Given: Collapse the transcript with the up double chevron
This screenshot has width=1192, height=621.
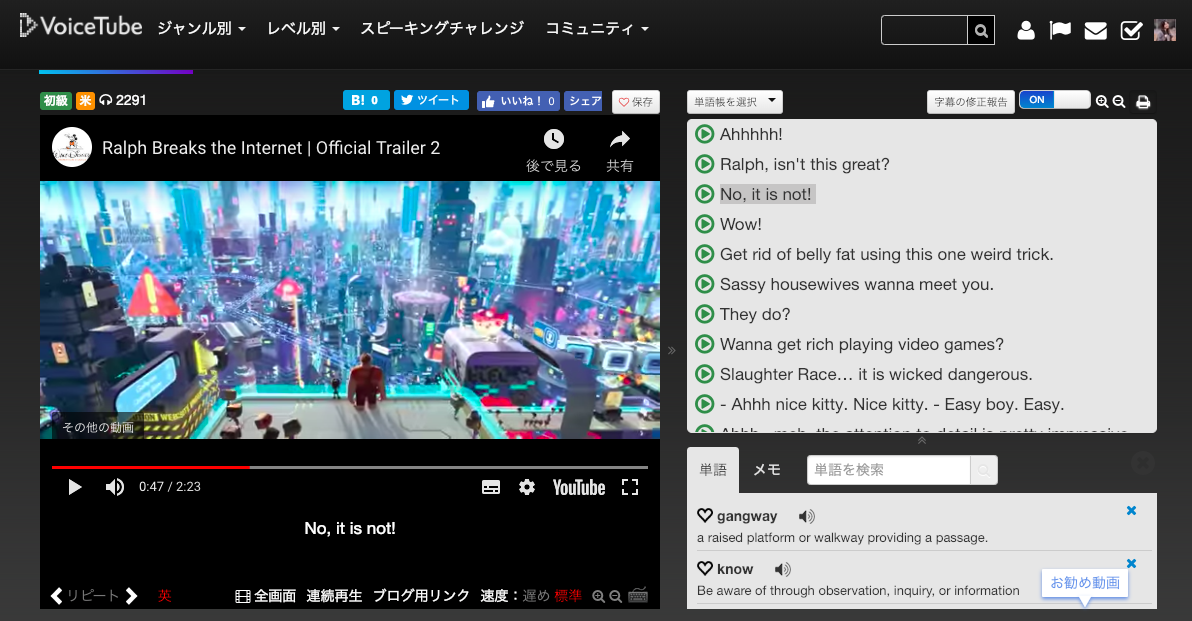Looking at the screenshot, I should click(922, 440).
